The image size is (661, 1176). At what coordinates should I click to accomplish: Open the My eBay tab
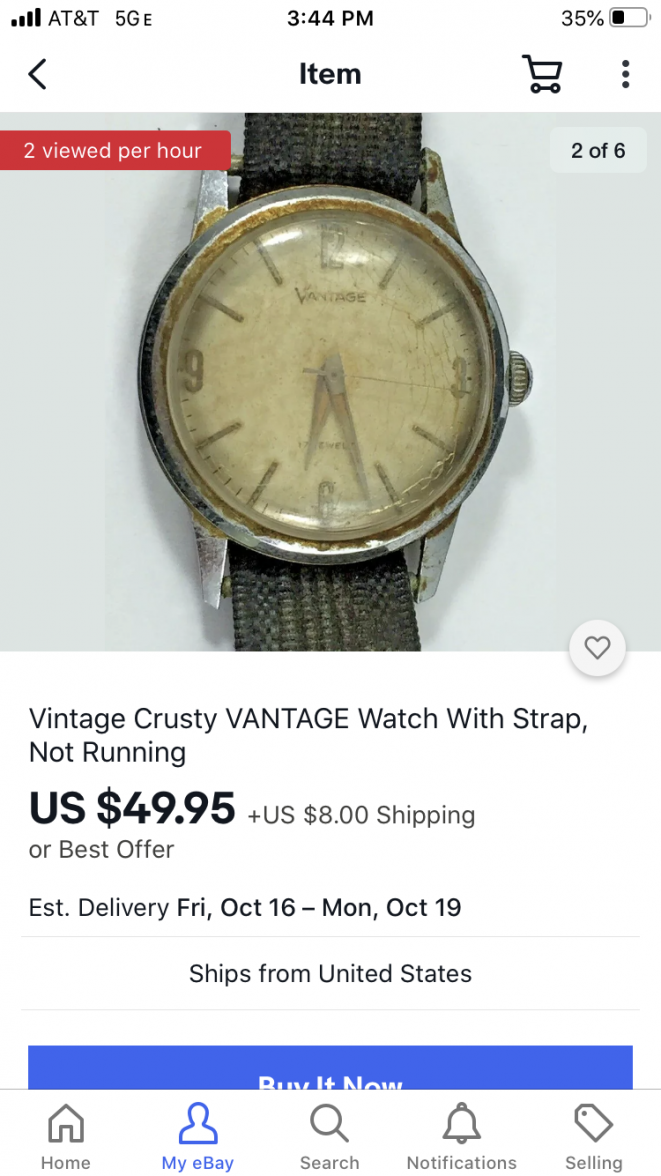(198, 1136)
